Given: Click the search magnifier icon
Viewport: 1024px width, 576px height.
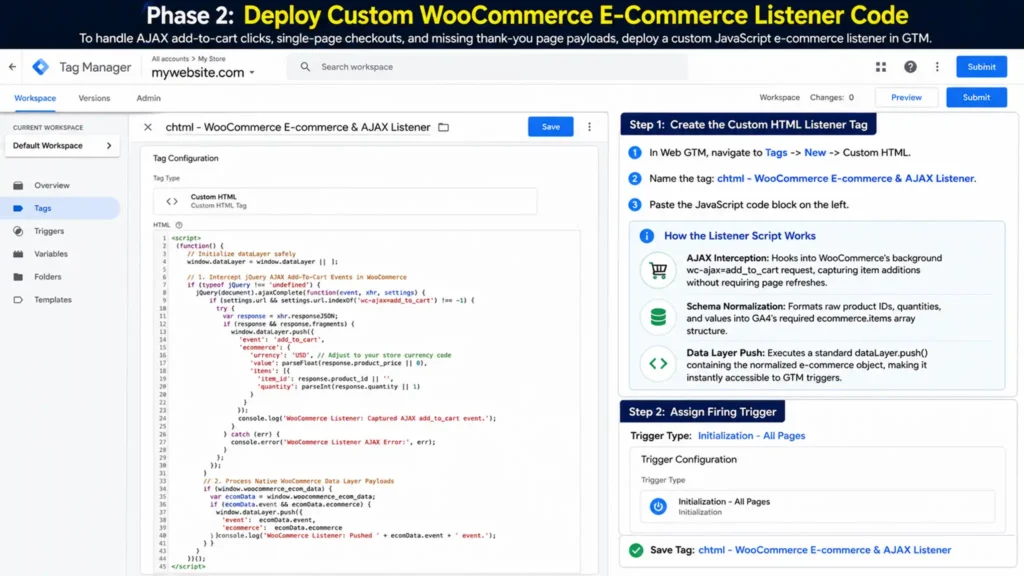Looking at the screenshot, I should pyautogui.click(x=305, y=67).
